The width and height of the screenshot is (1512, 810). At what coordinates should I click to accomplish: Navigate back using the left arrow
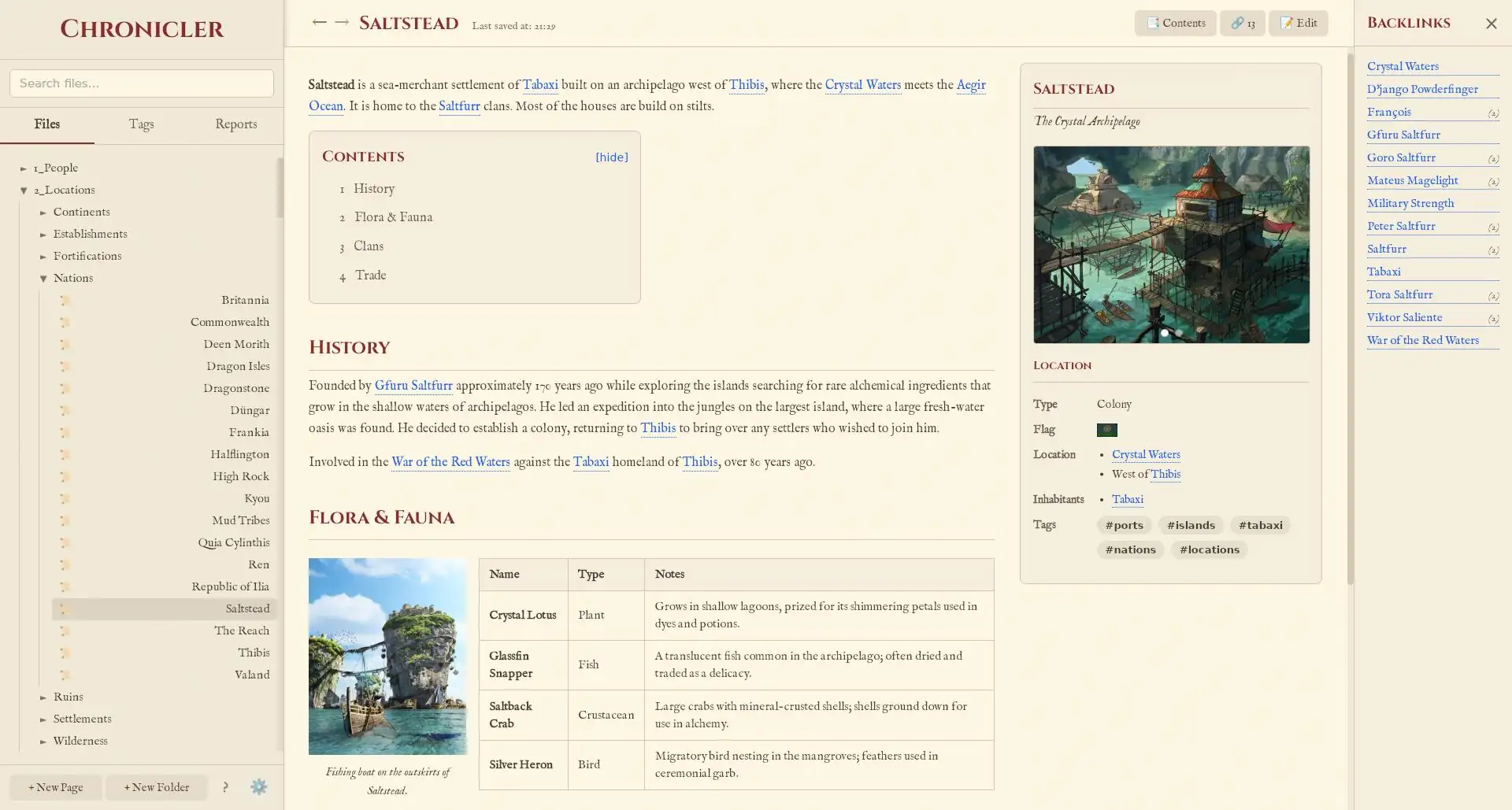[x=320, y=22]
